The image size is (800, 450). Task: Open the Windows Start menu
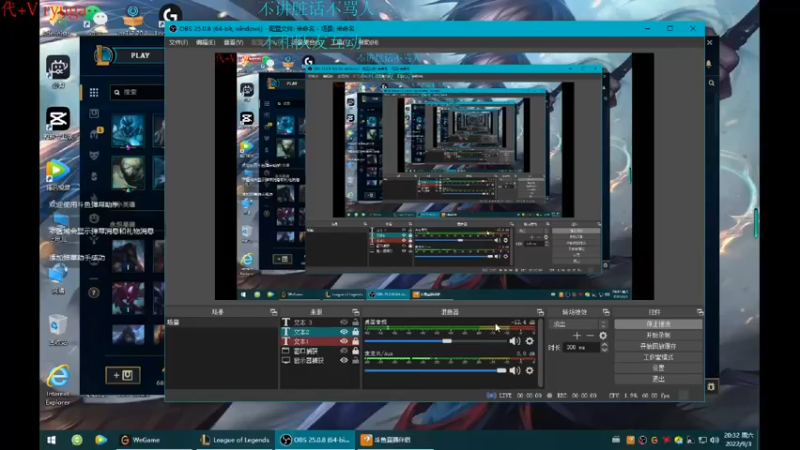click(52, 440)
